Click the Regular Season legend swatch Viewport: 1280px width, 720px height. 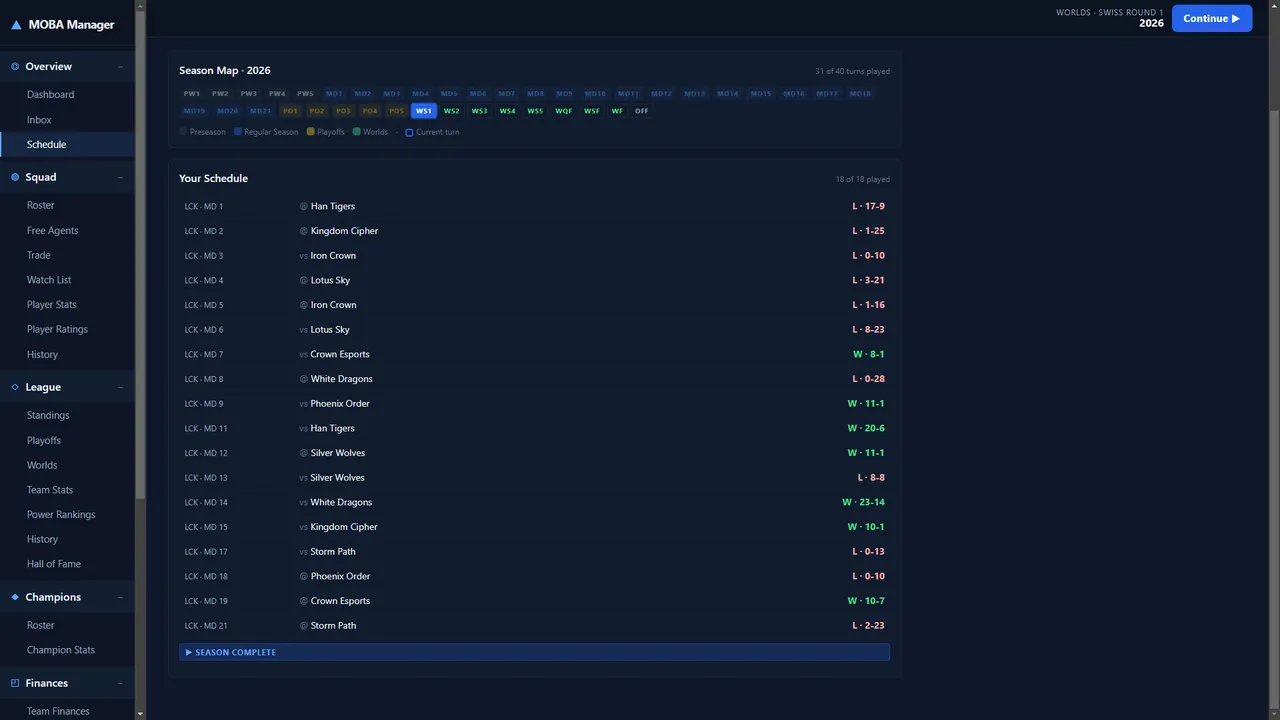(238, 132)
